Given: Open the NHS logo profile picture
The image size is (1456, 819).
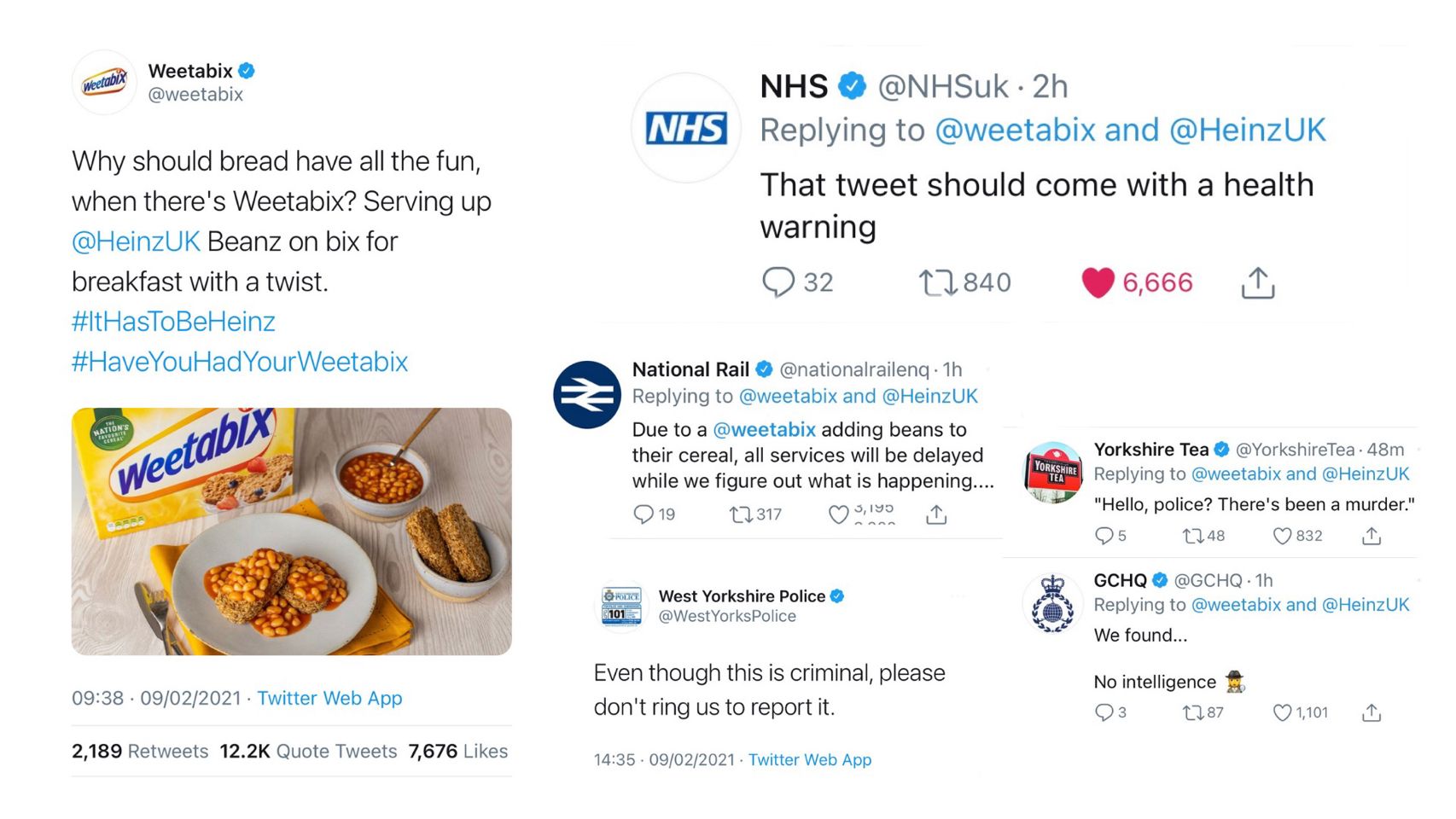Looking at the screenshot, I should coord(686,128).
